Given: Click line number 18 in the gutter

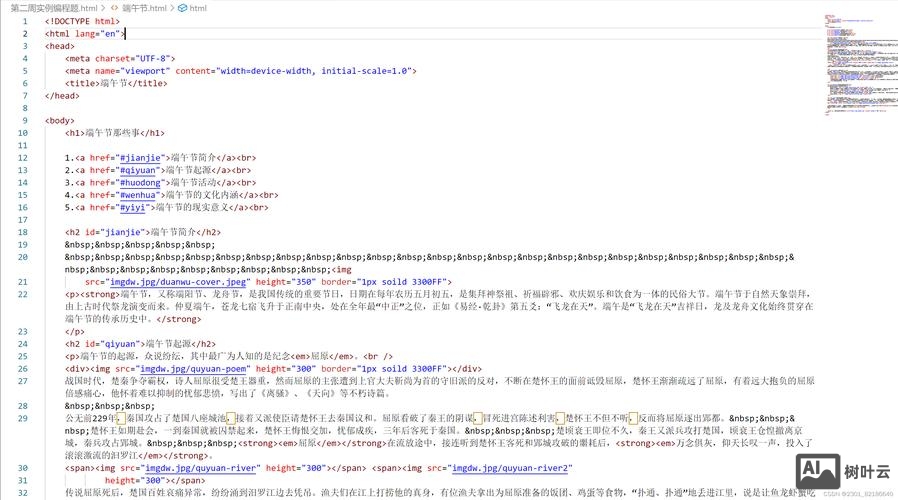Looking at the screenshot, I should 23,232.
